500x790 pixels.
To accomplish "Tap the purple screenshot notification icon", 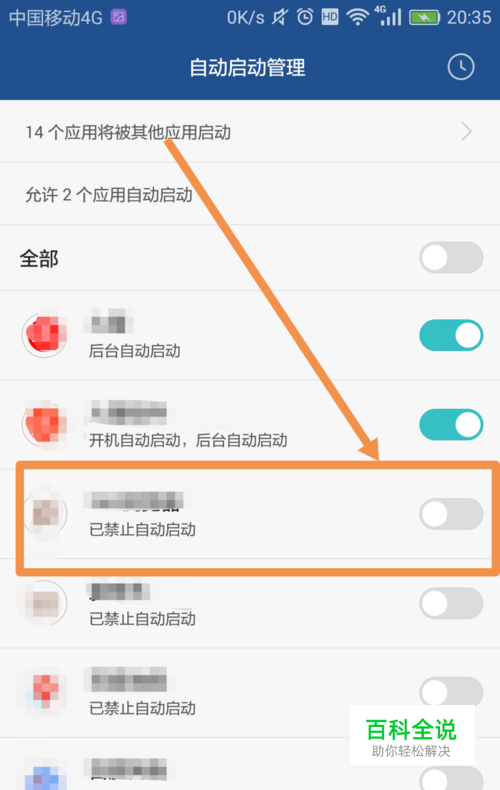I will click(x=119, y=18).
